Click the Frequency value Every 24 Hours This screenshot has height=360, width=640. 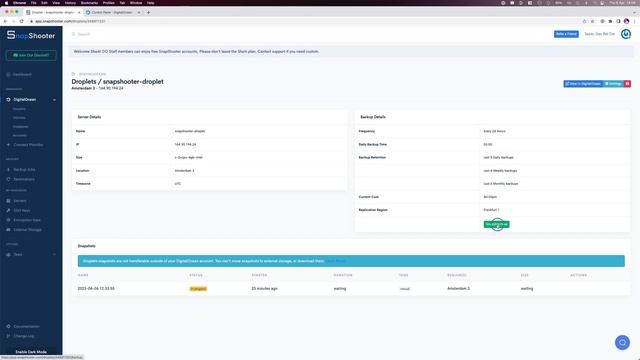[x=494, y=131]
